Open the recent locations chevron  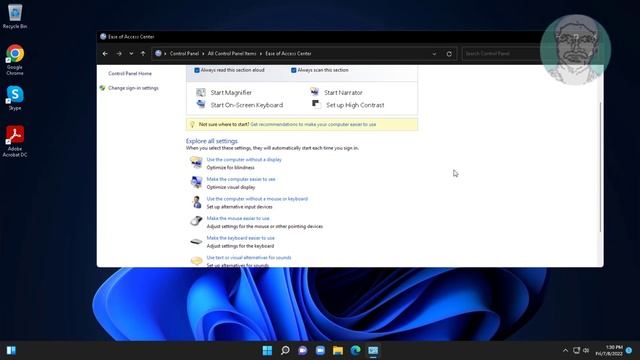[131, 53]
